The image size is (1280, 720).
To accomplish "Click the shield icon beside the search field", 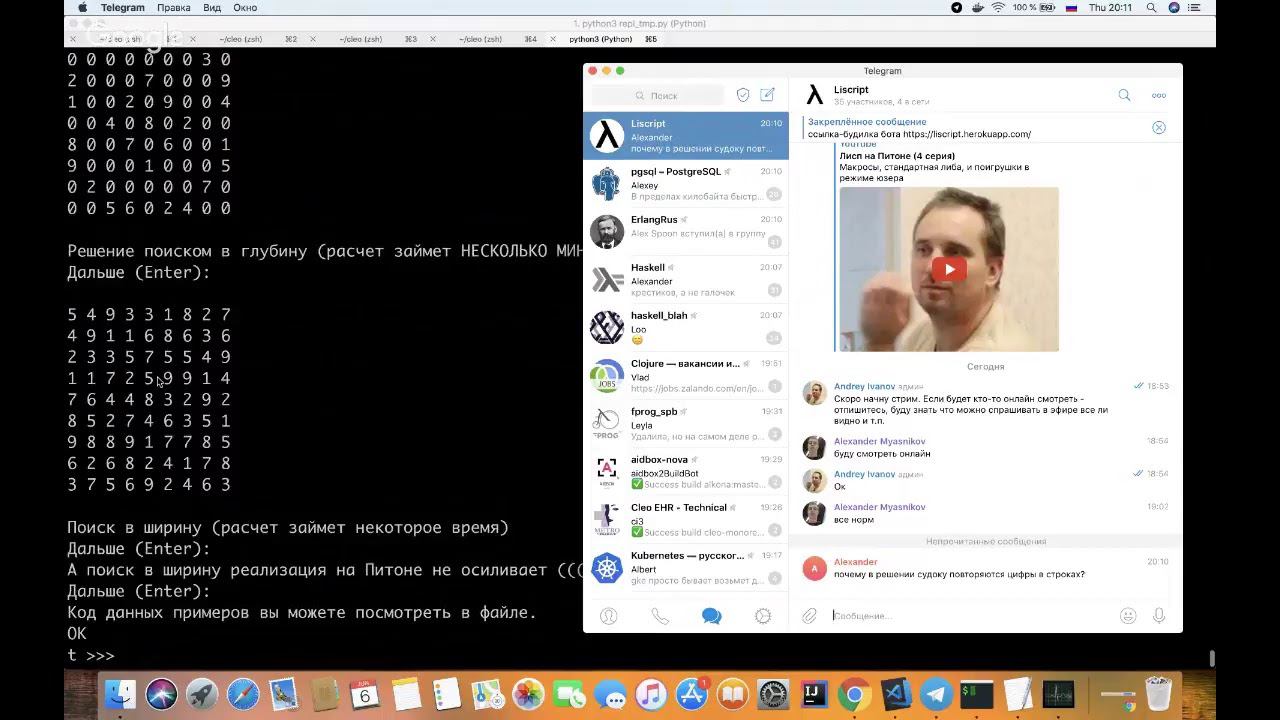I will [x=743, y=95].
